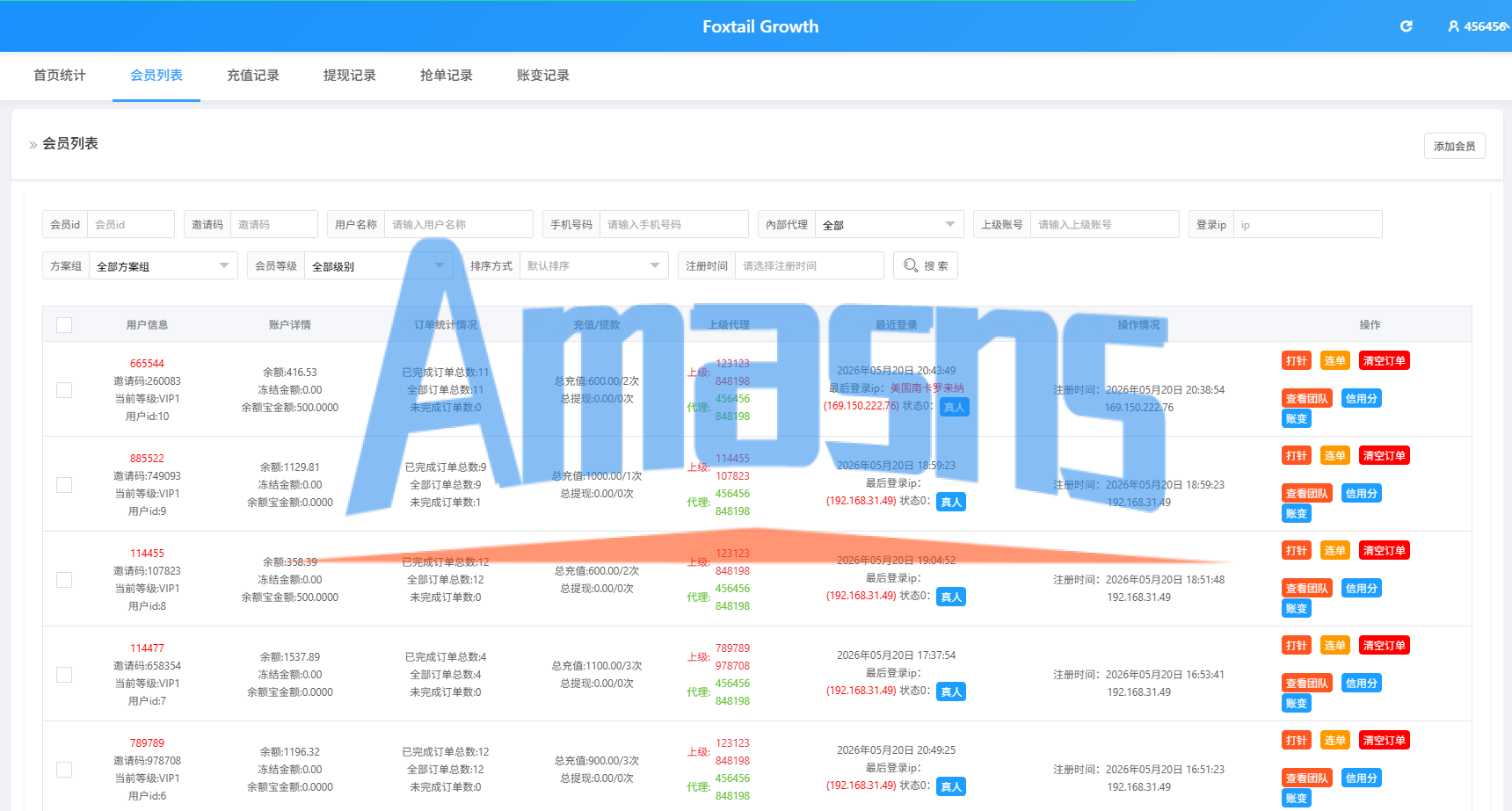Open the 注册时间 date picker
This screenshot has height=811, width=1512.
[x=809, y=265]
